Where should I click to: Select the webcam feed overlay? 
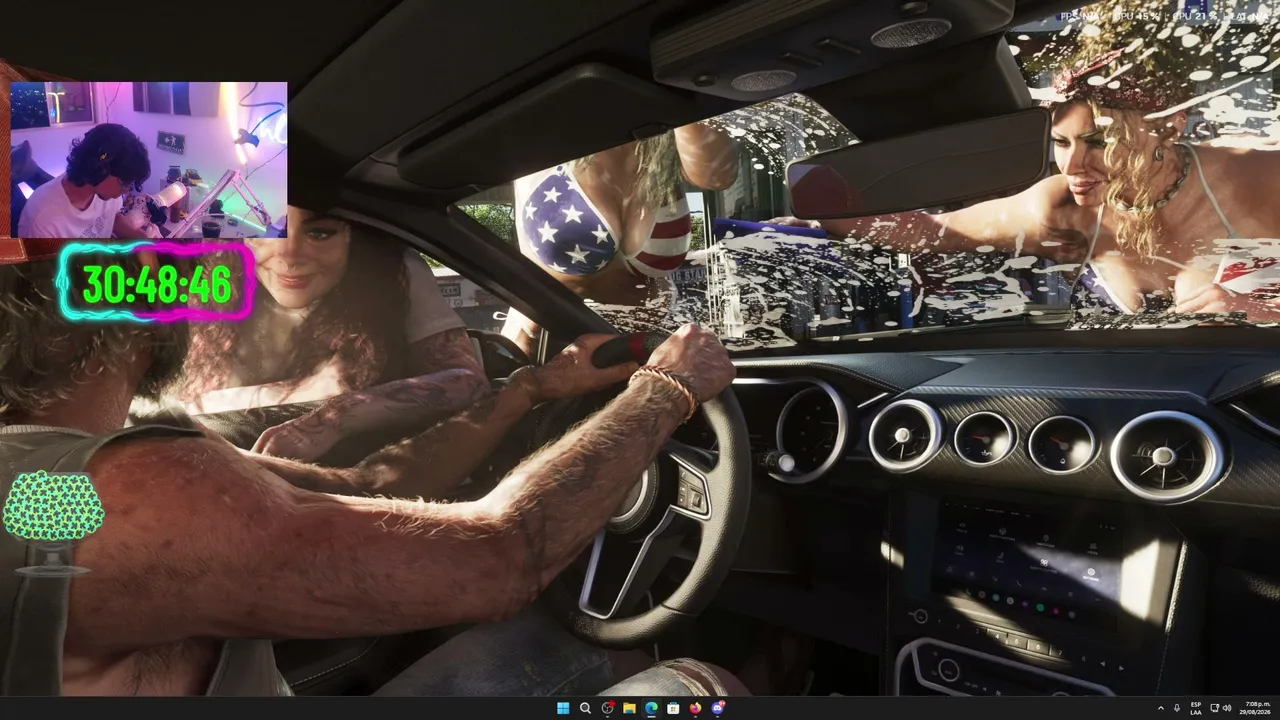[x=149, y=160]
